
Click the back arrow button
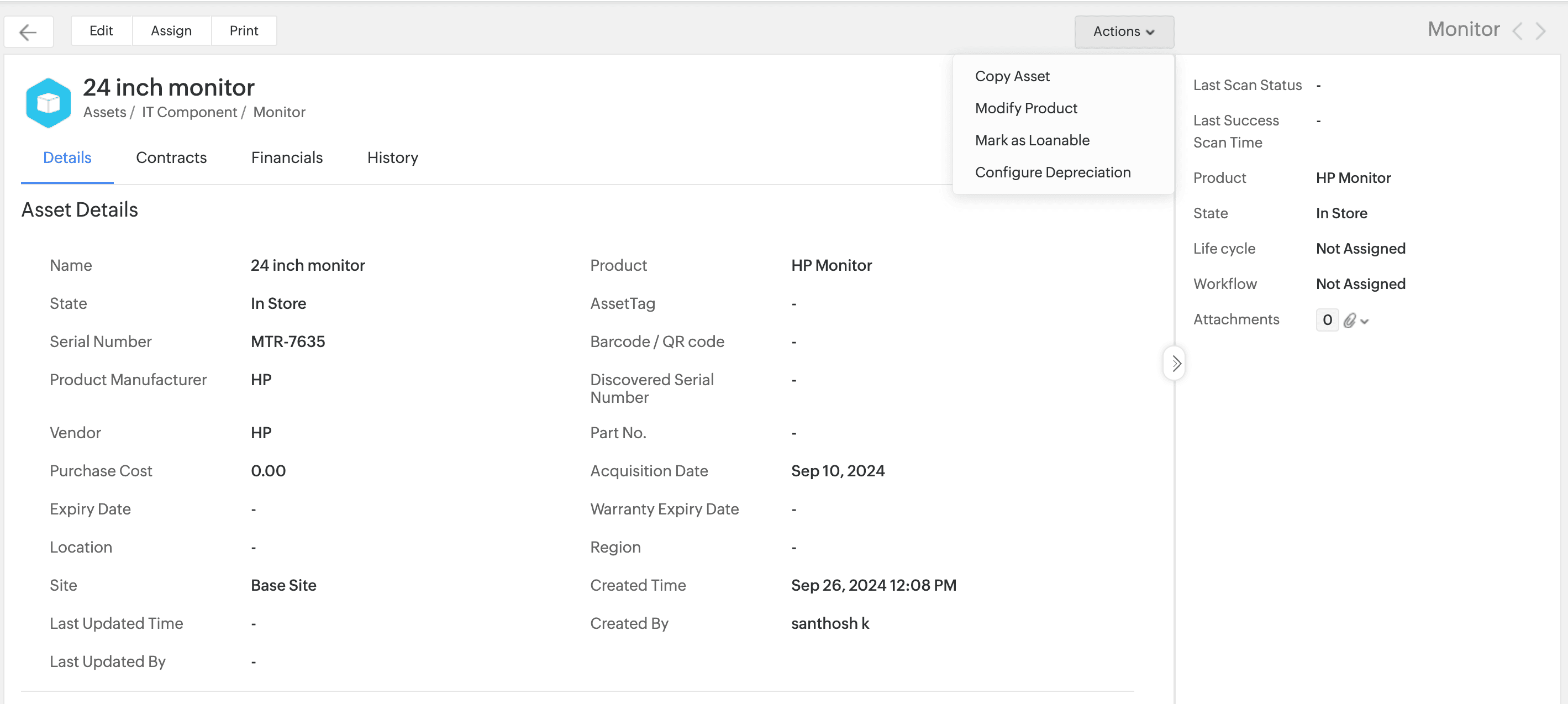point(28,31)
